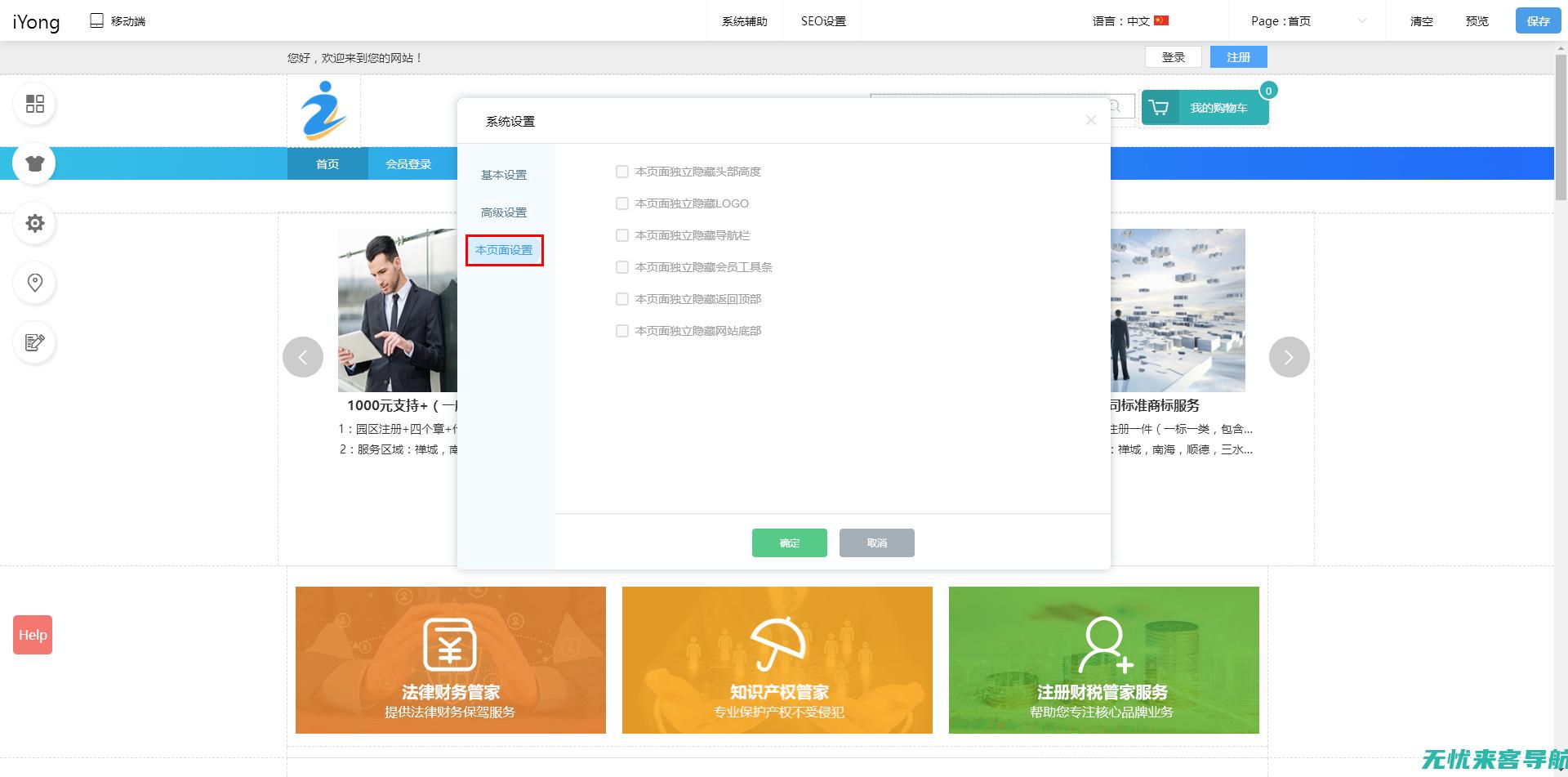Click the green 确定 button
The height and width of the screenshot is (777, 1568).
[x=790, y=543]
